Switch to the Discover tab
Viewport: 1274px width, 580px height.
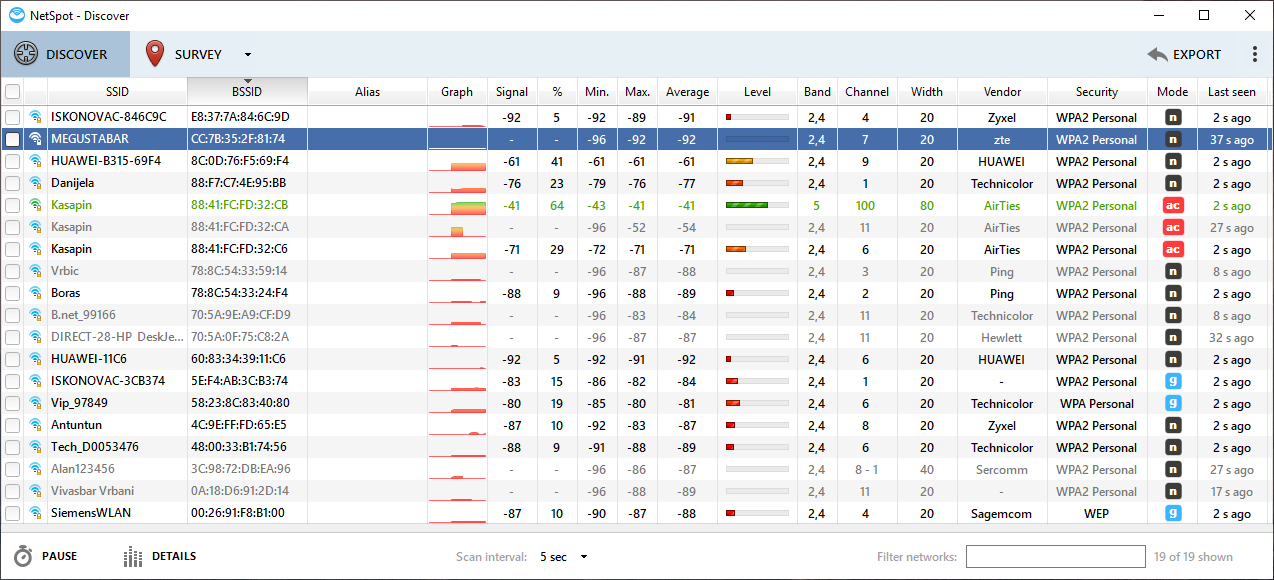[x=65, y=54]
